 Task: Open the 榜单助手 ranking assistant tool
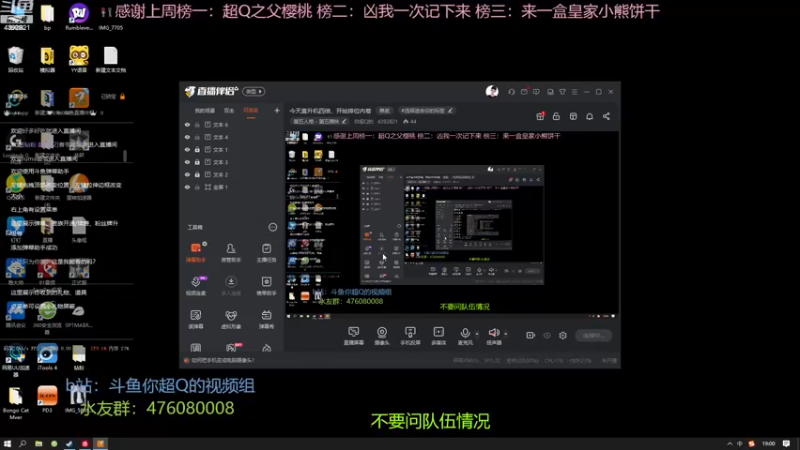coord(266,286)
